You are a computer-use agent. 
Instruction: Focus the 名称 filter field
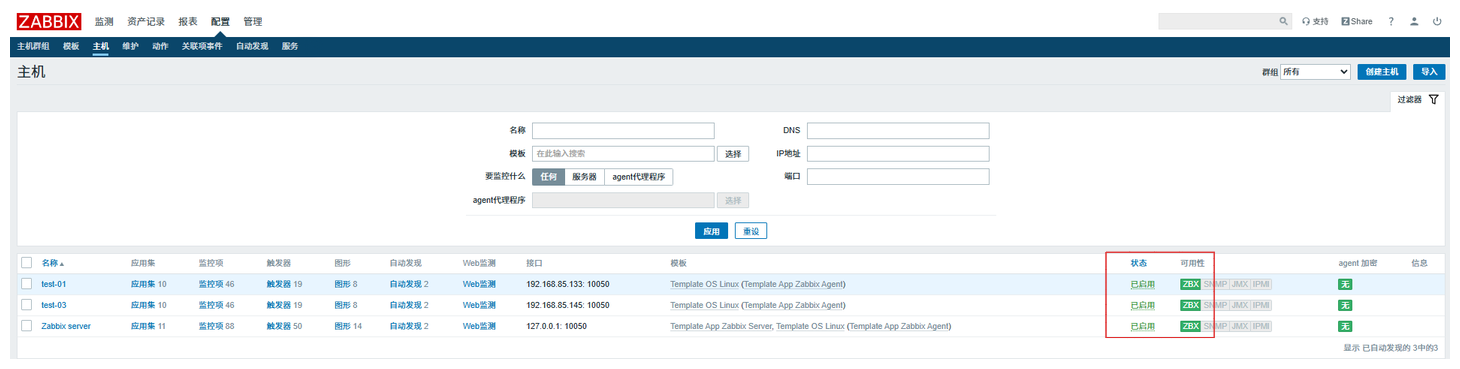point(623,131)
